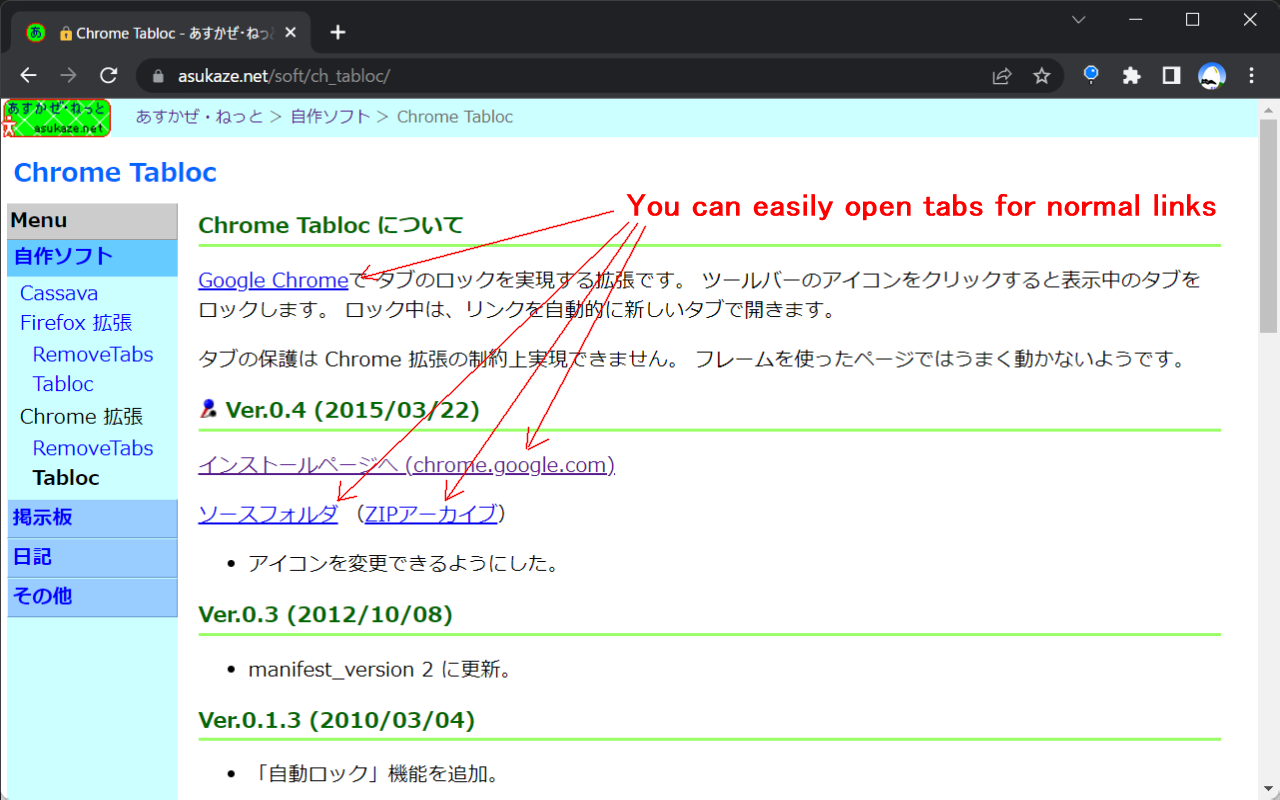1280x800 pixels.
Task: Bookmark this page via the star icon
Action: (x=1043, y=75)
